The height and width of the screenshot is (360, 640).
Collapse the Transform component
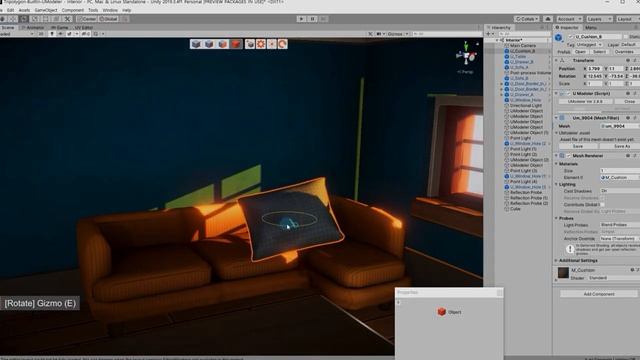(556, 60)
